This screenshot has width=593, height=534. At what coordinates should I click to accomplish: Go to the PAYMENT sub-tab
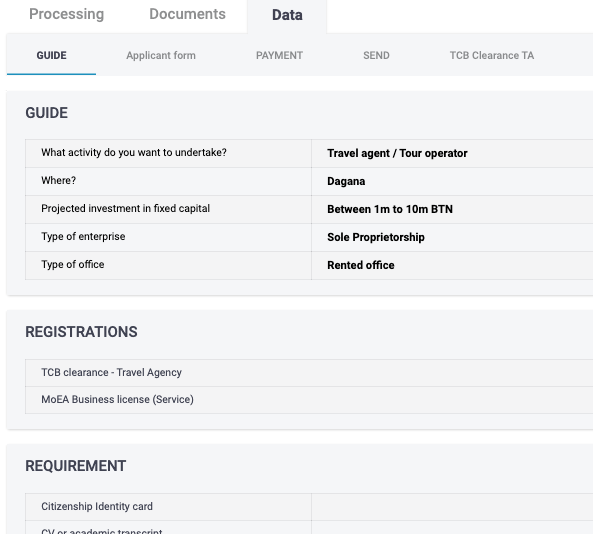(x=279, y=56)
